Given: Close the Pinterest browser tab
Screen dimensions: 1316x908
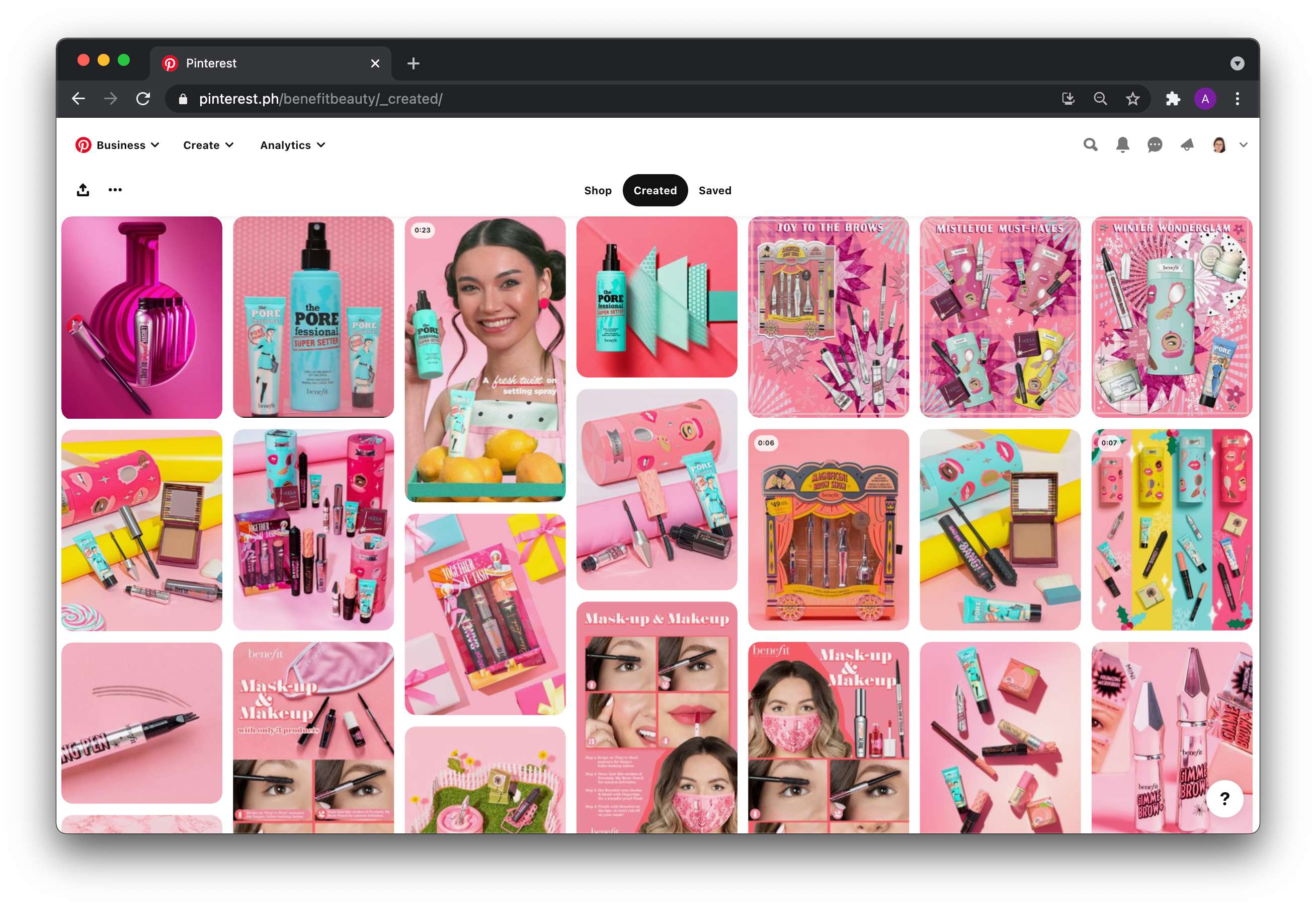Looking at the screenshot, I should (375, 63).
